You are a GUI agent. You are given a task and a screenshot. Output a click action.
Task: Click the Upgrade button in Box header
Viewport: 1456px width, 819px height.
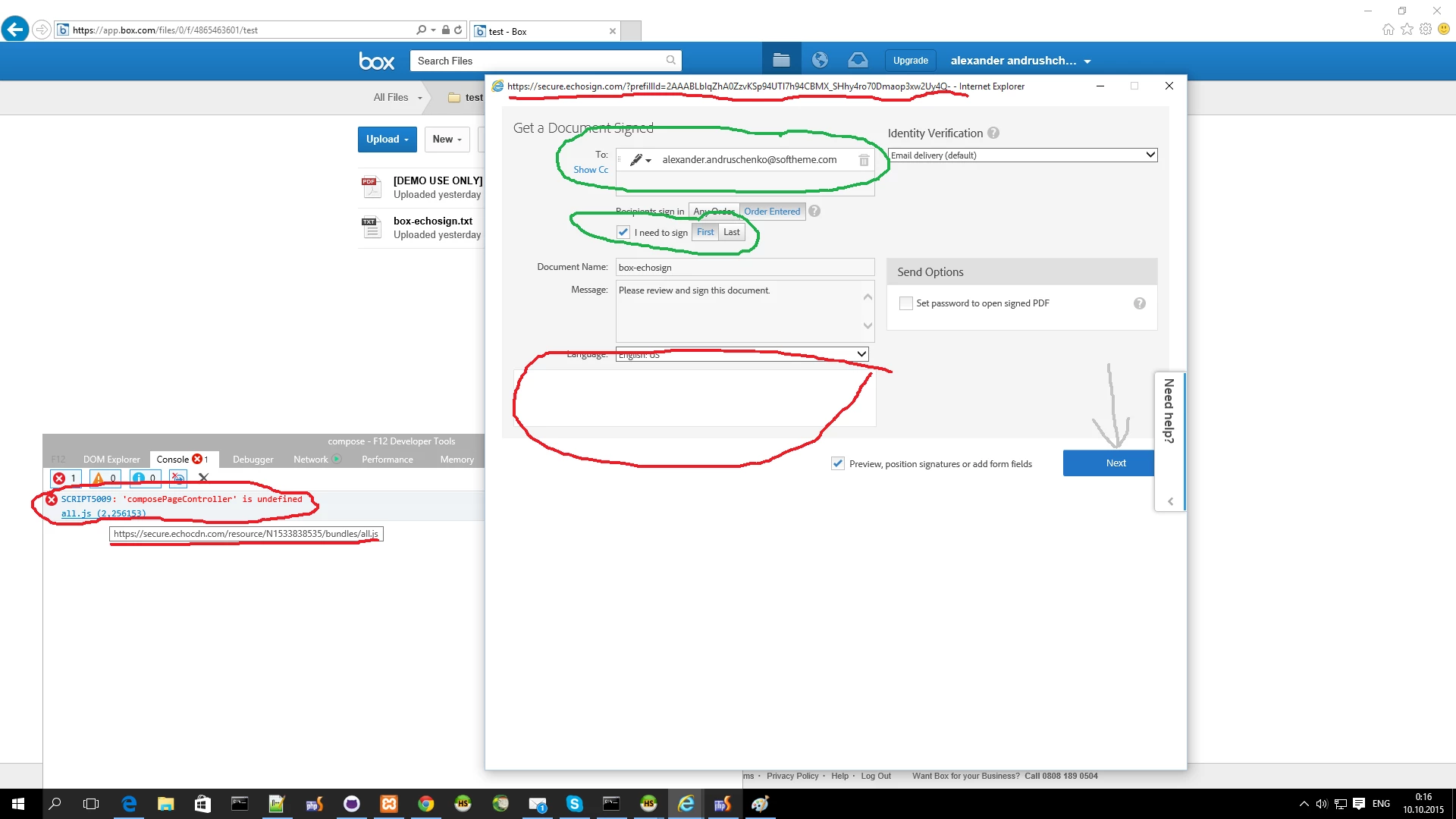tap(910, 61)
